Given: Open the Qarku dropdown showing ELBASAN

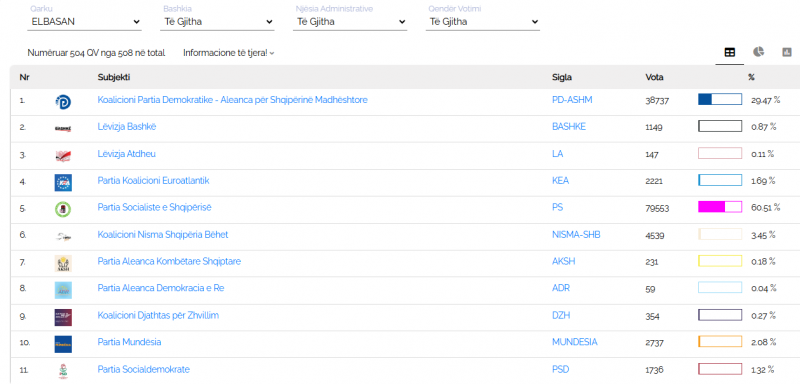Looking at the screenshot, I should coord(84,22).
